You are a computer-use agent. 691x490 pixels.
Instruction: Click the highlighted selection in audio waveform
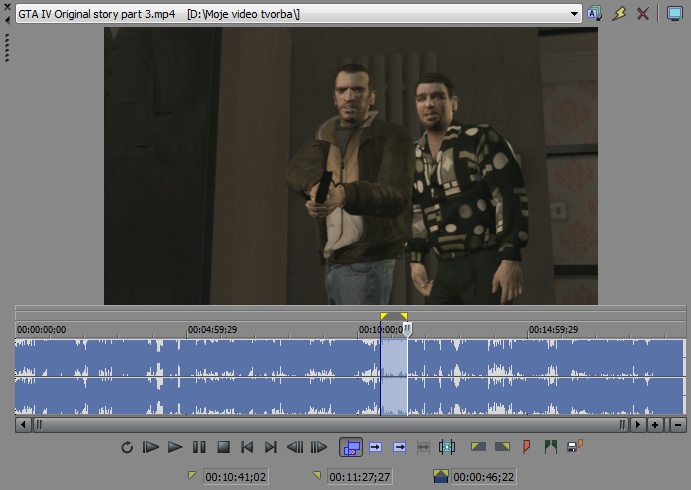pos(394,377)
